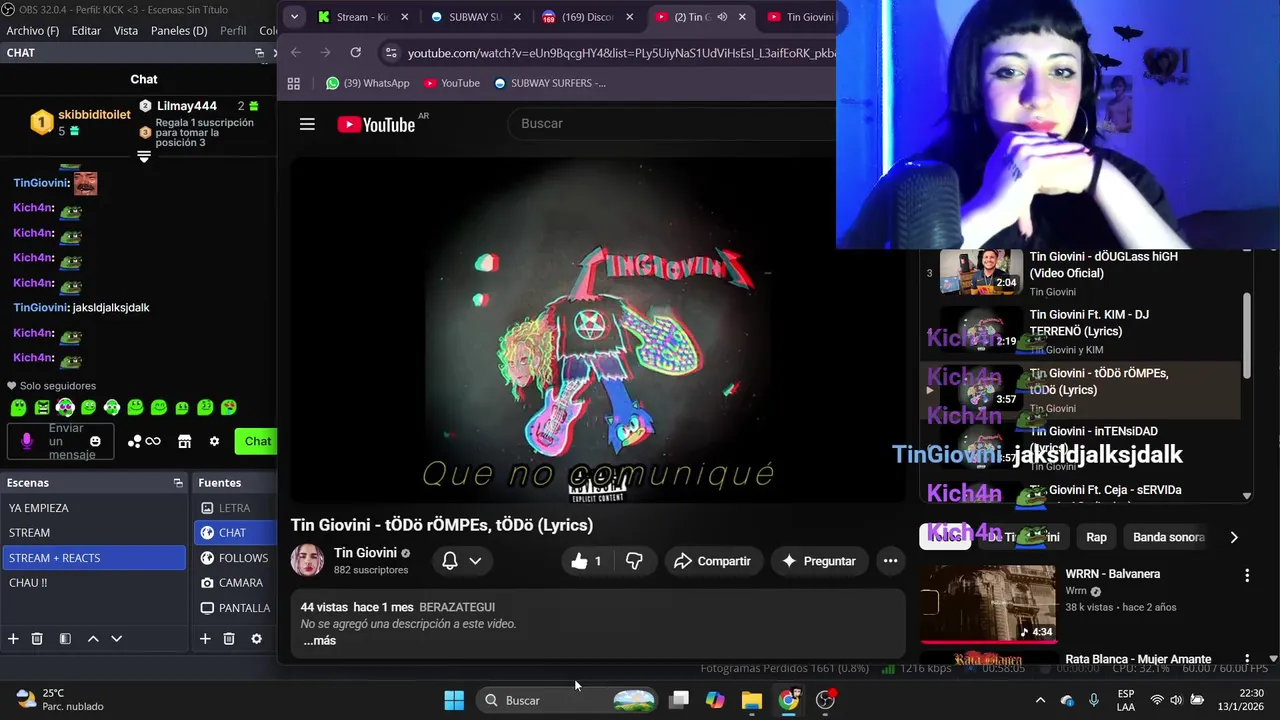Open YouTube hamburger guide menu

coord(307,124)
